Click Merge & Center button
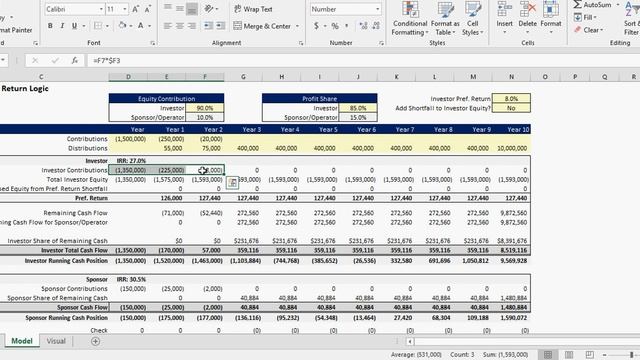640x360 pixels. 262,26
